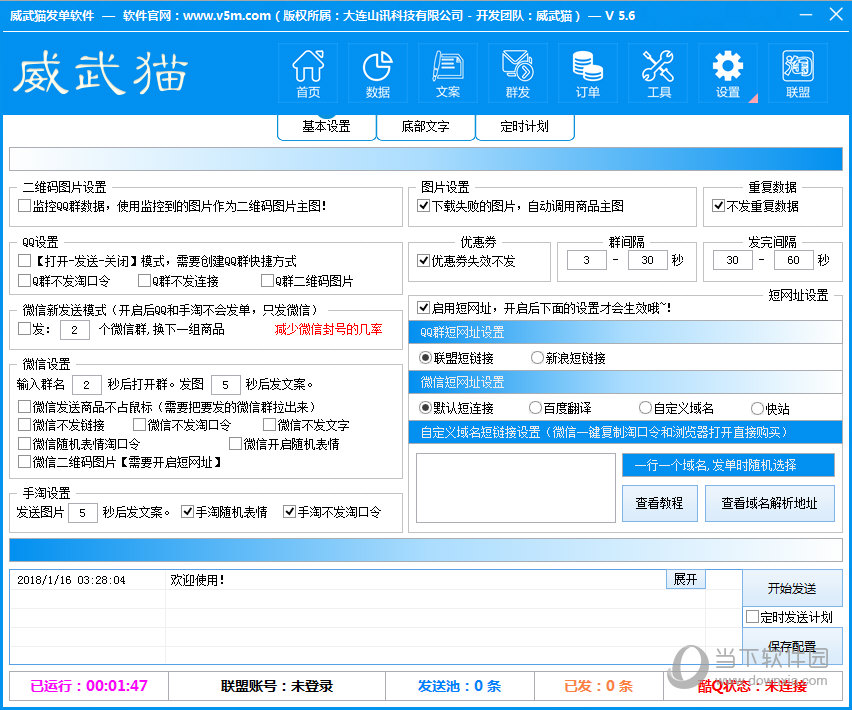Switch to 底部文字 tab
Viewport: 852px width, 710px height.
pos(425,127)
